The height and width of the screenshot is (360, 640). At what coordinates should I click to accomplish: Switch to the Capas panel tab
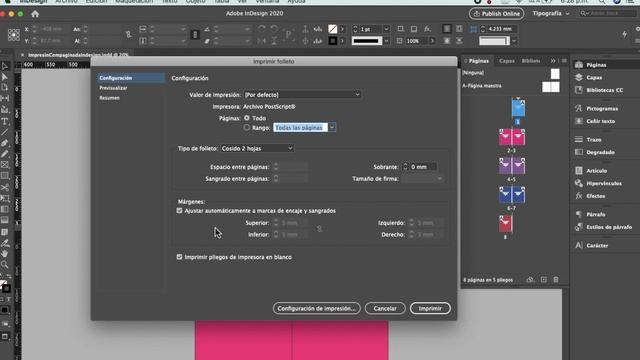click(x=507, y=61)
